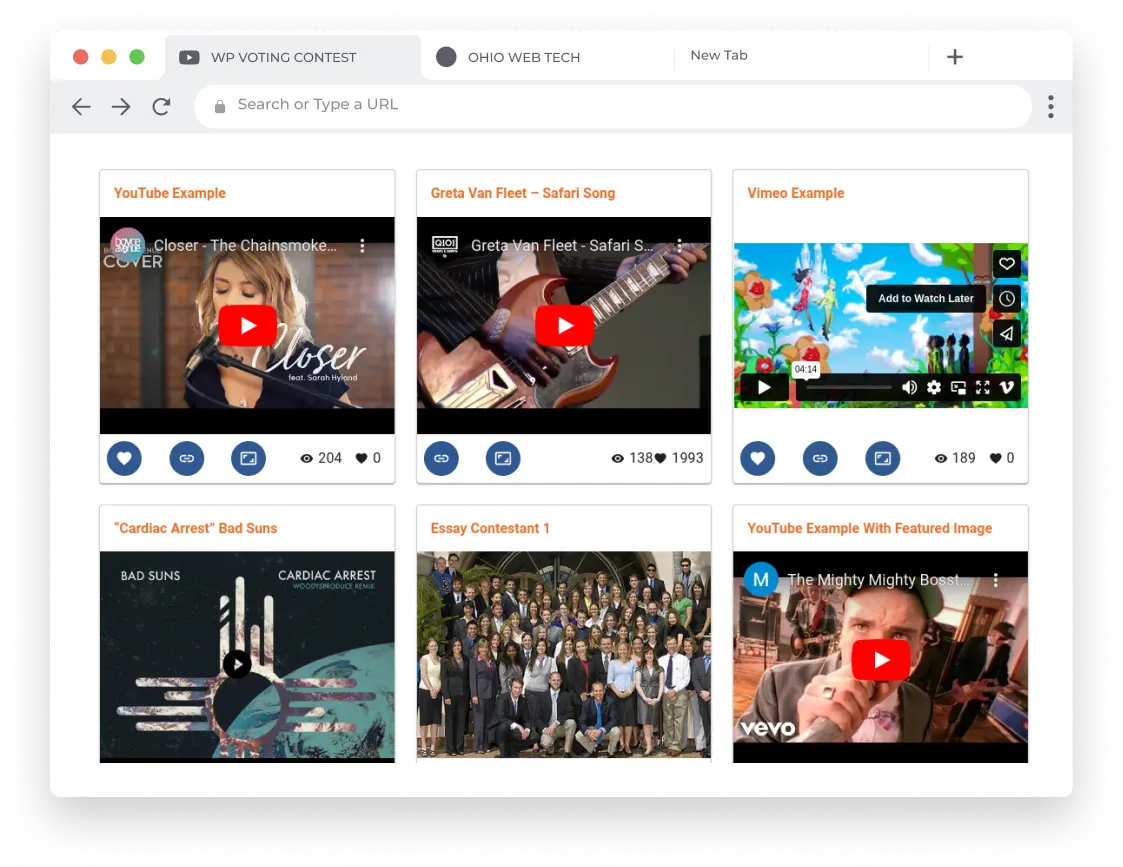Copy link icon on Greta Van Fleet card

(x=441, y=458)
